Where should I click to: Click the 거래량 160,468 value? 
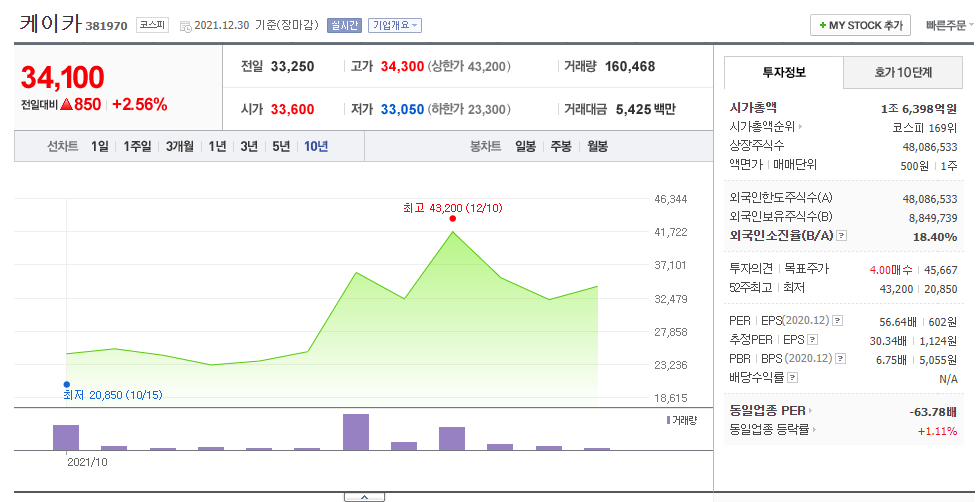click(630, 66)
